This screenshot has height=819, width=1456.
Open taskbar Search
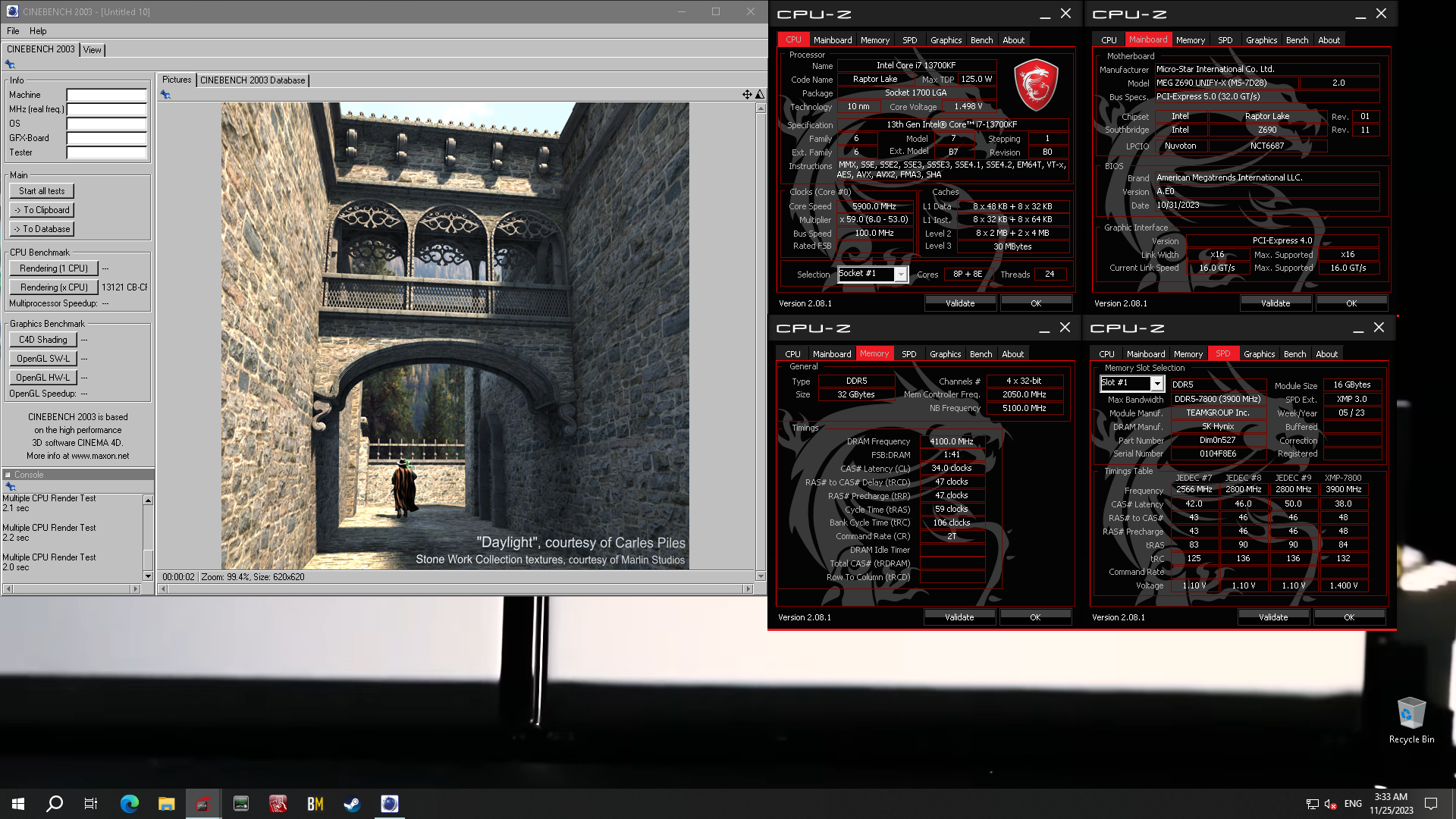[55, 804]
